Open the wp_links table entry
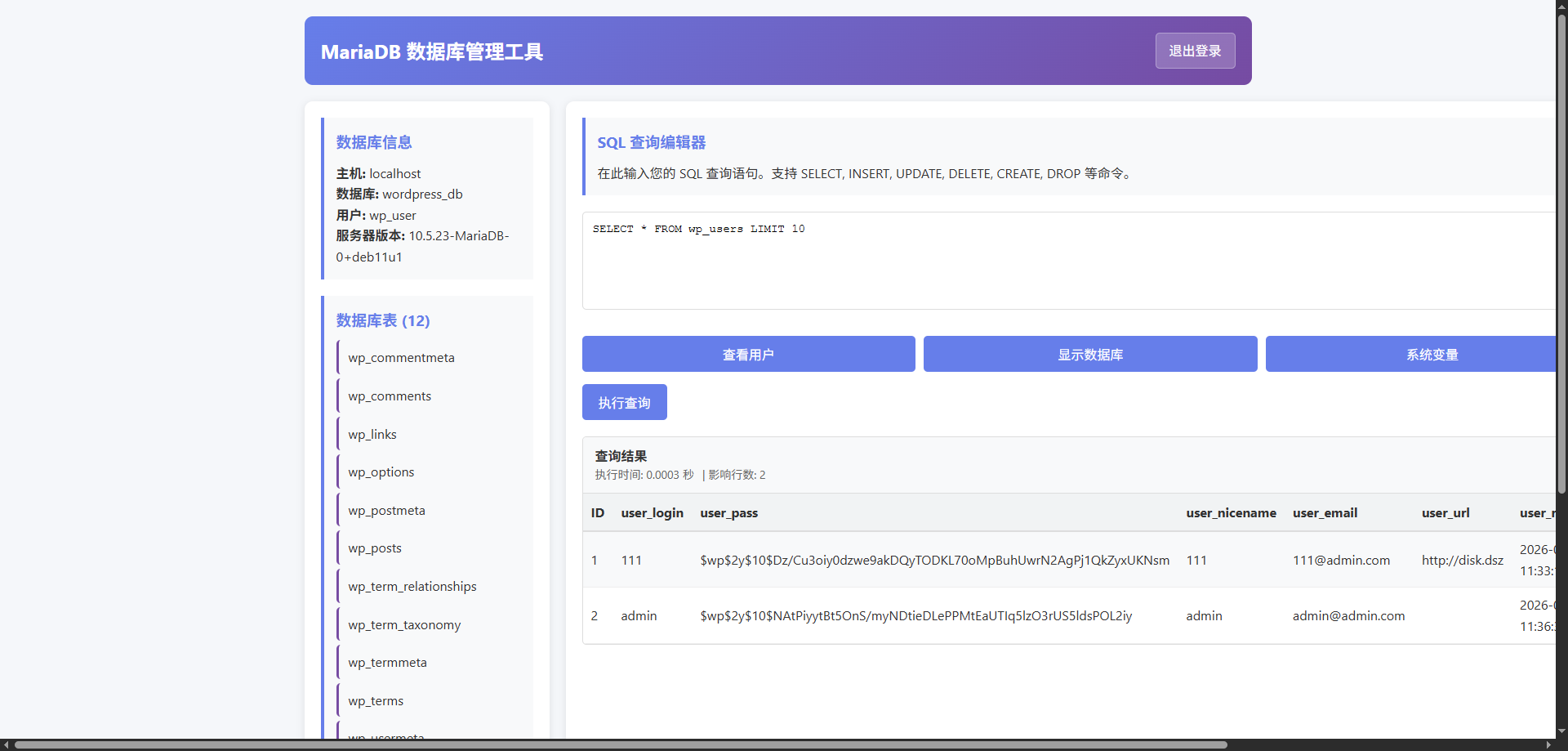The image size is (1568, 751). (x=372, y=435)
